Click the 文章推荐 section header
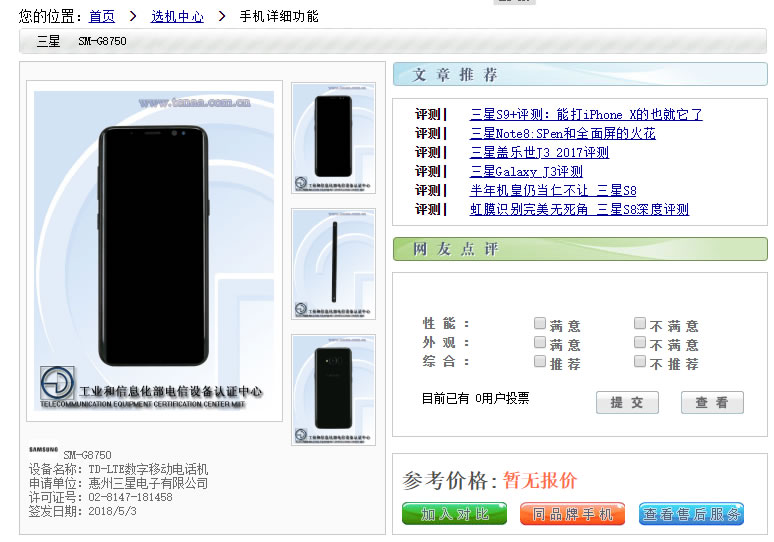Image resolution: width=774 pixels, height=542 pixels. tap(580, 75)
